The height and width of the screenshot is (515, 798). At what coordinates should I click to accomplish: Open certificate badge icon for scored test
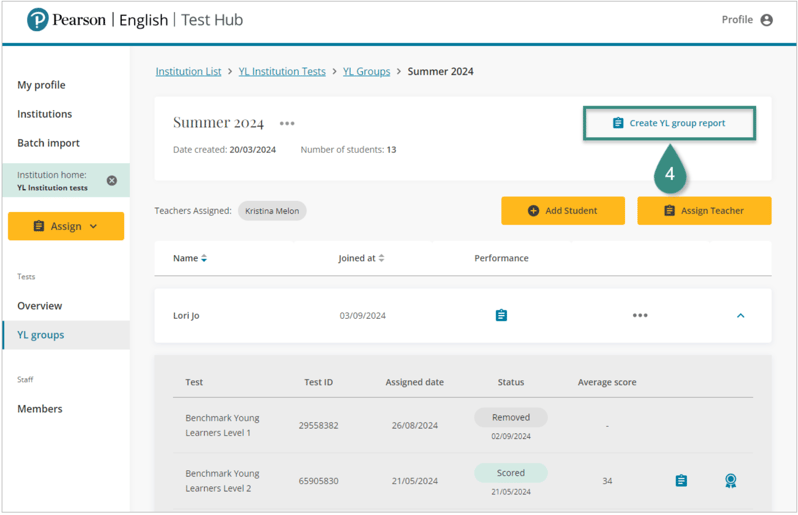[731, 481]
